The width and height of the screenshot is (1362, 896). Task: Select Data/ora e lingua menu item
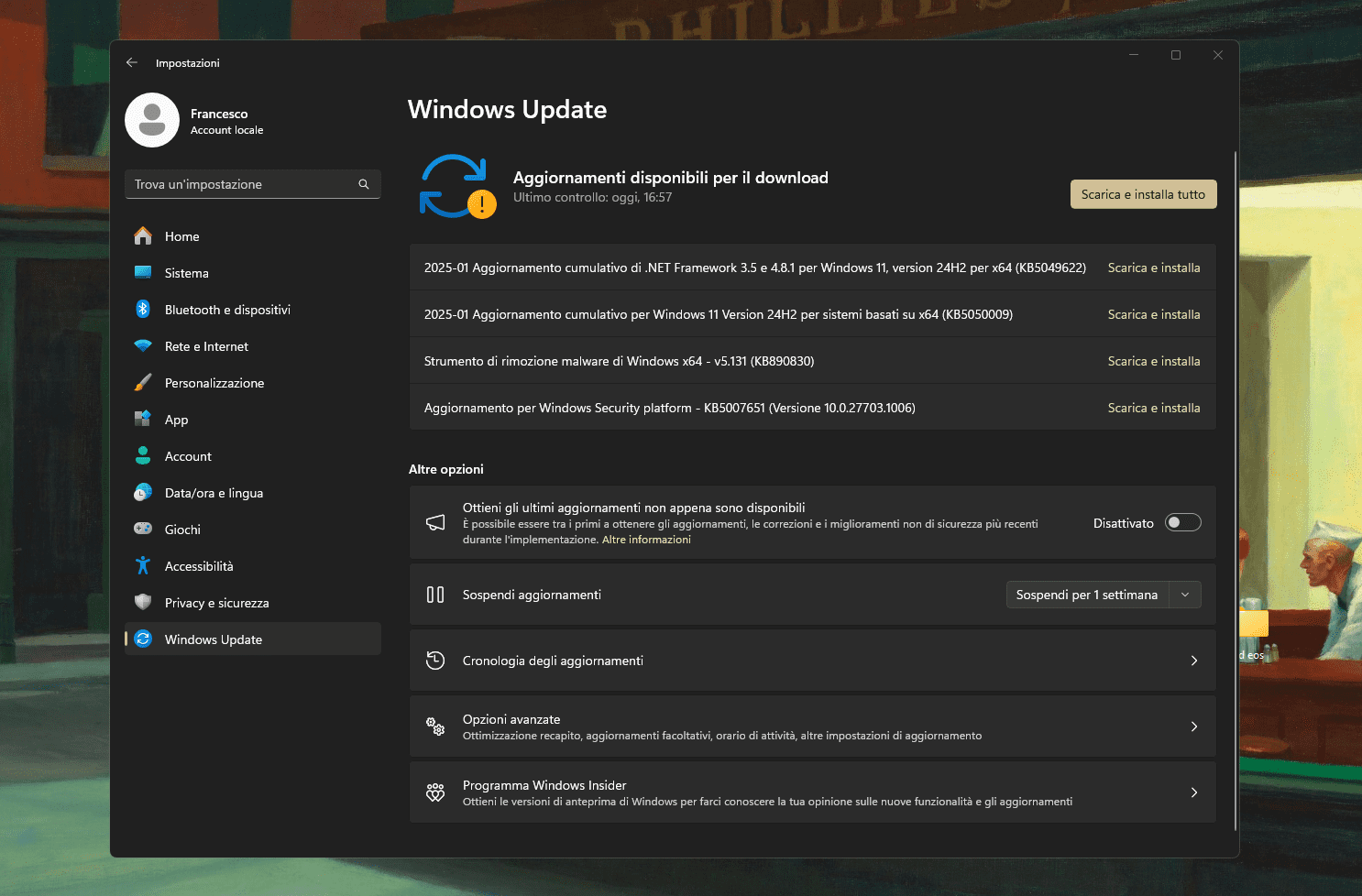coord(214,493)
